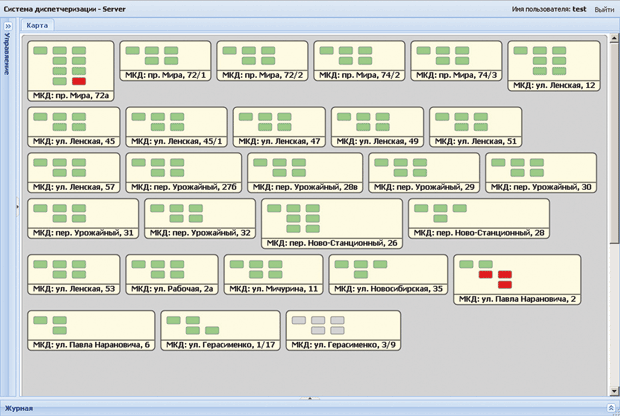Click the first green indicator in ул. Ленская, 49
The width and height of the screenshot is (620, 416).
344,117
